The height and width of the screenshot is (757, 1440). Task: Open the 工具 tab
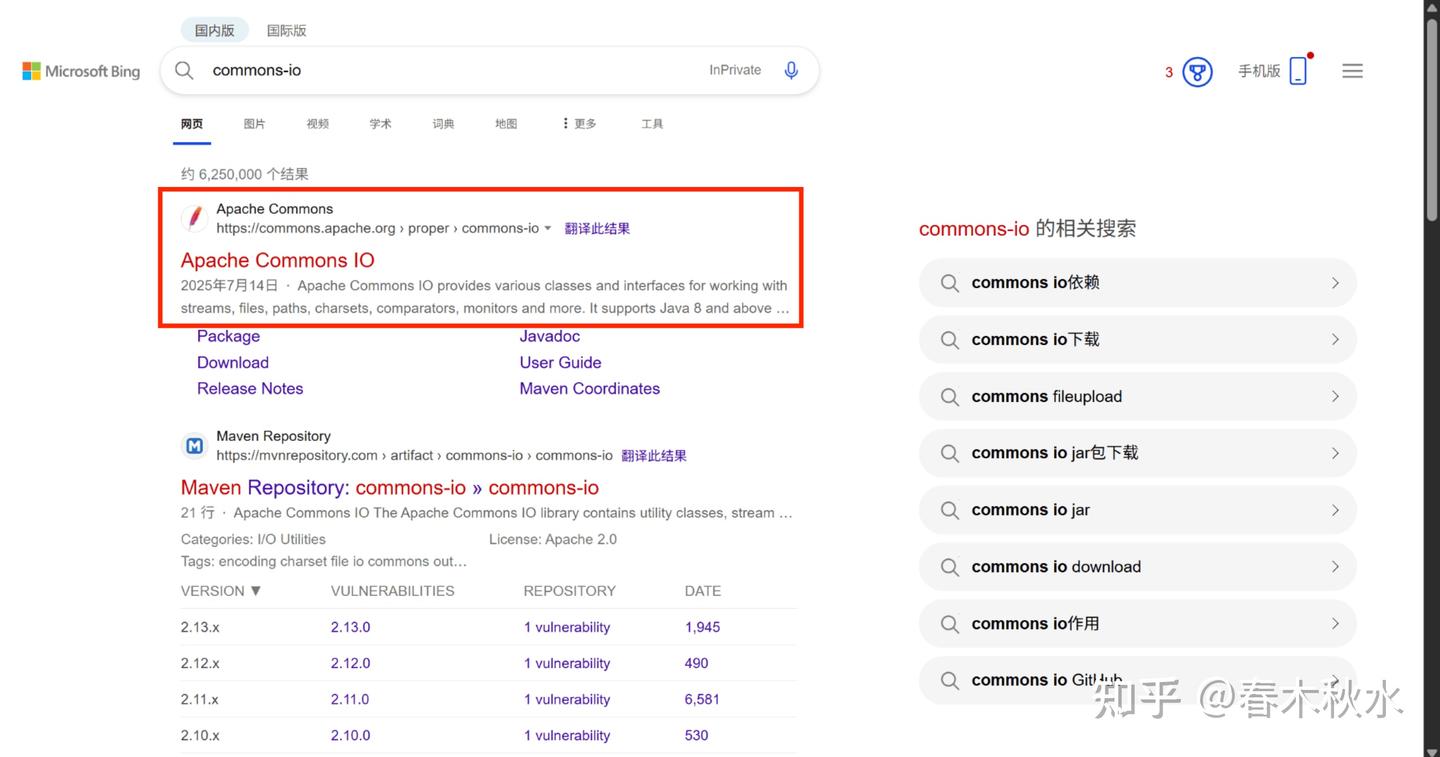(651, 123)
